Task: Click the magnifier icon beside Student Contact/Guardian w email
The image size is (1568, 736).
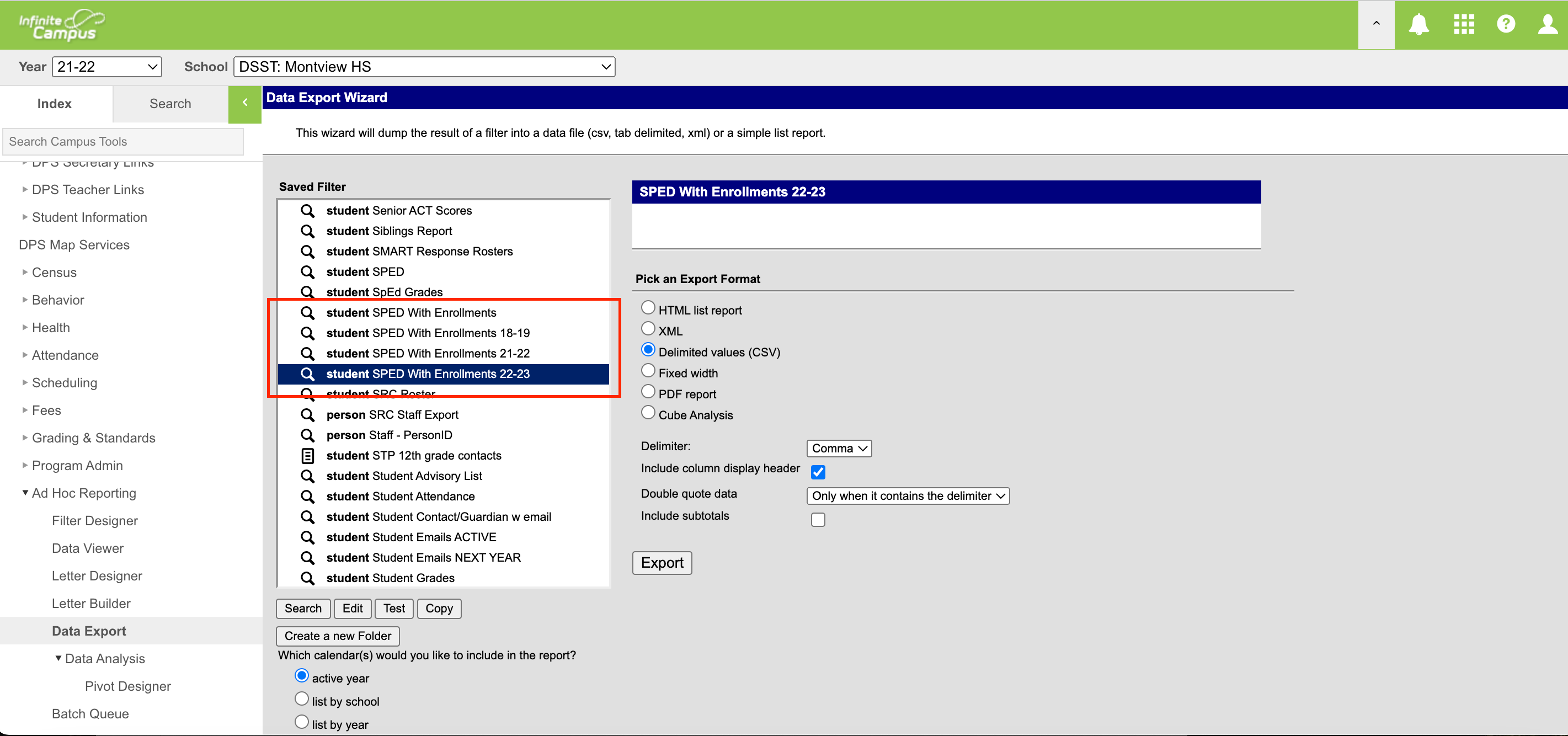Action: click(x=308, y=517)
